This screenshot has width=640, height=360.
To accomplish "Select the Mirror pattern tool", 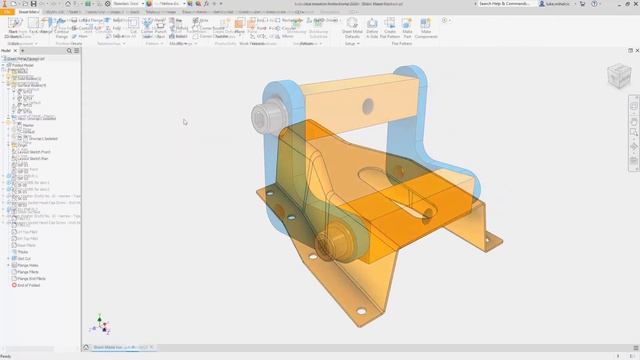I will (x=284, y=36).
